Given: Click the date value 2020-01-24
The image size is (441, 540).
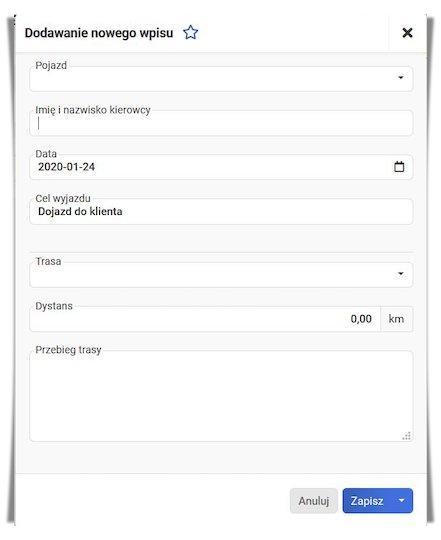Looking at the screenshot, I should tap(66, 167).
